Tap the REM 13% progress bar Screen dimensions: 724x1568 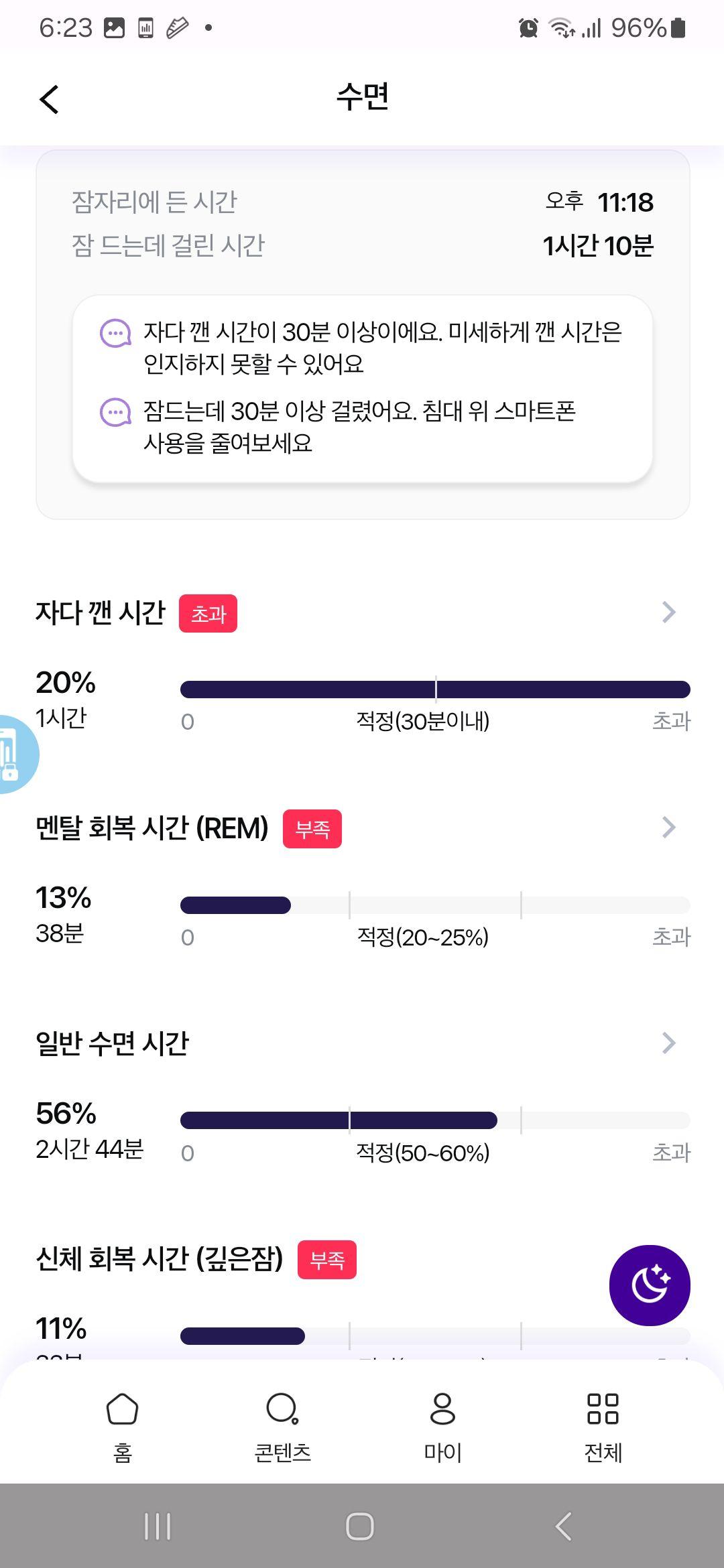(x=435, y=905)
